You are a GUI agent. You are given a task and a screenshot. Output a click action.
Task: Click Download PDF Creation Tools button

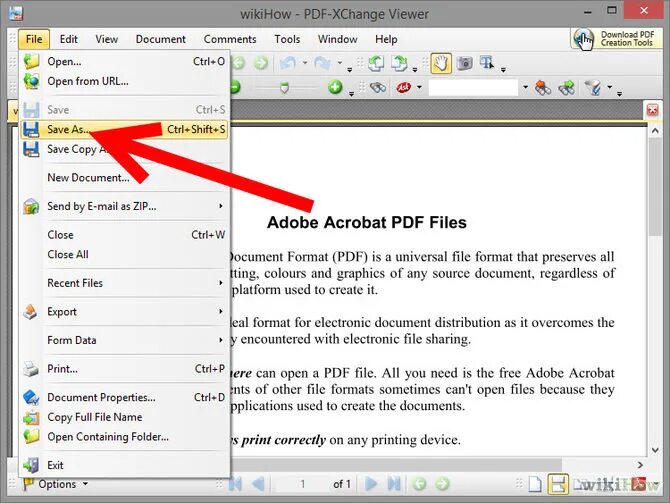(615, 39)
